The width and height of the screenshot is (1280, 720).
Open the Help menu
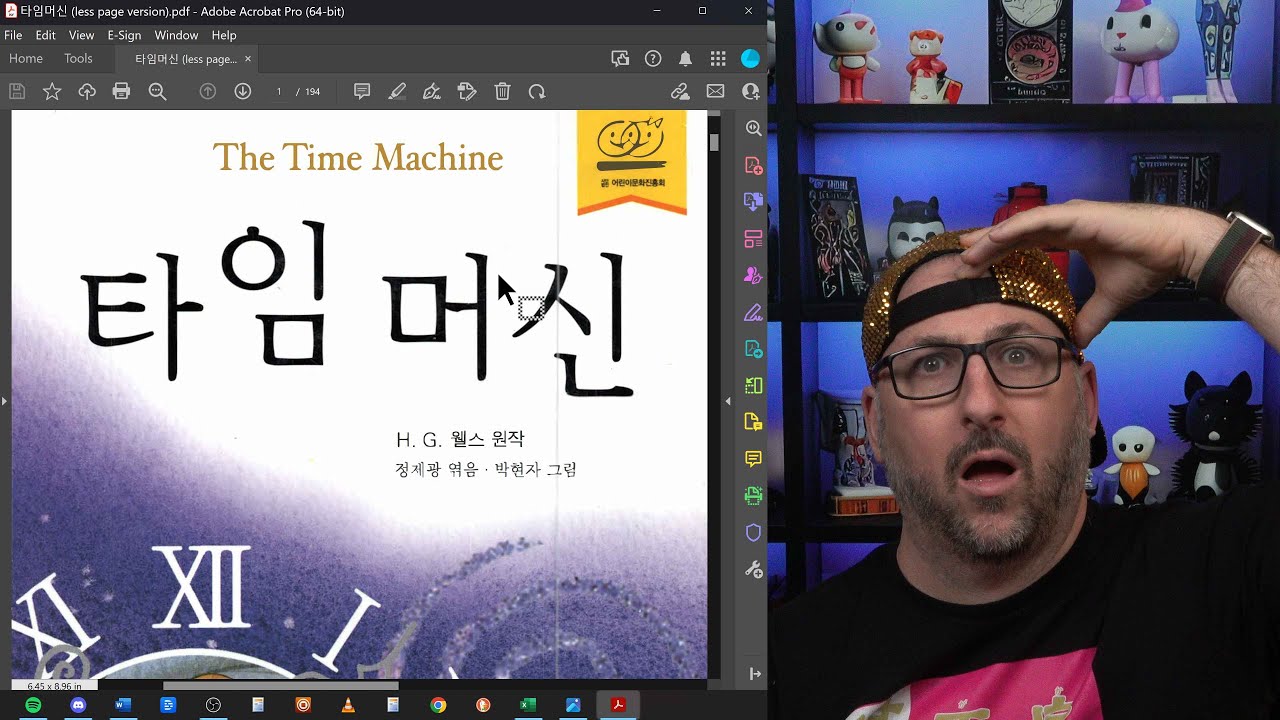tap(224, 35)
